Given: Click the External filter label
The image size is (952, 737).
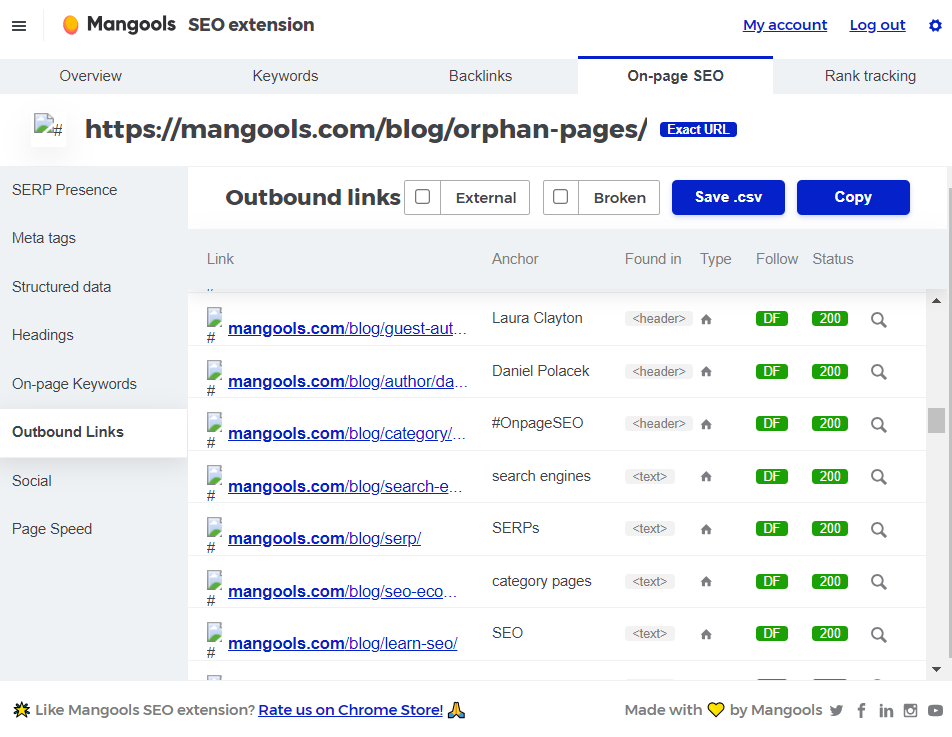Looking at the screenshot, I should [486, 198].
